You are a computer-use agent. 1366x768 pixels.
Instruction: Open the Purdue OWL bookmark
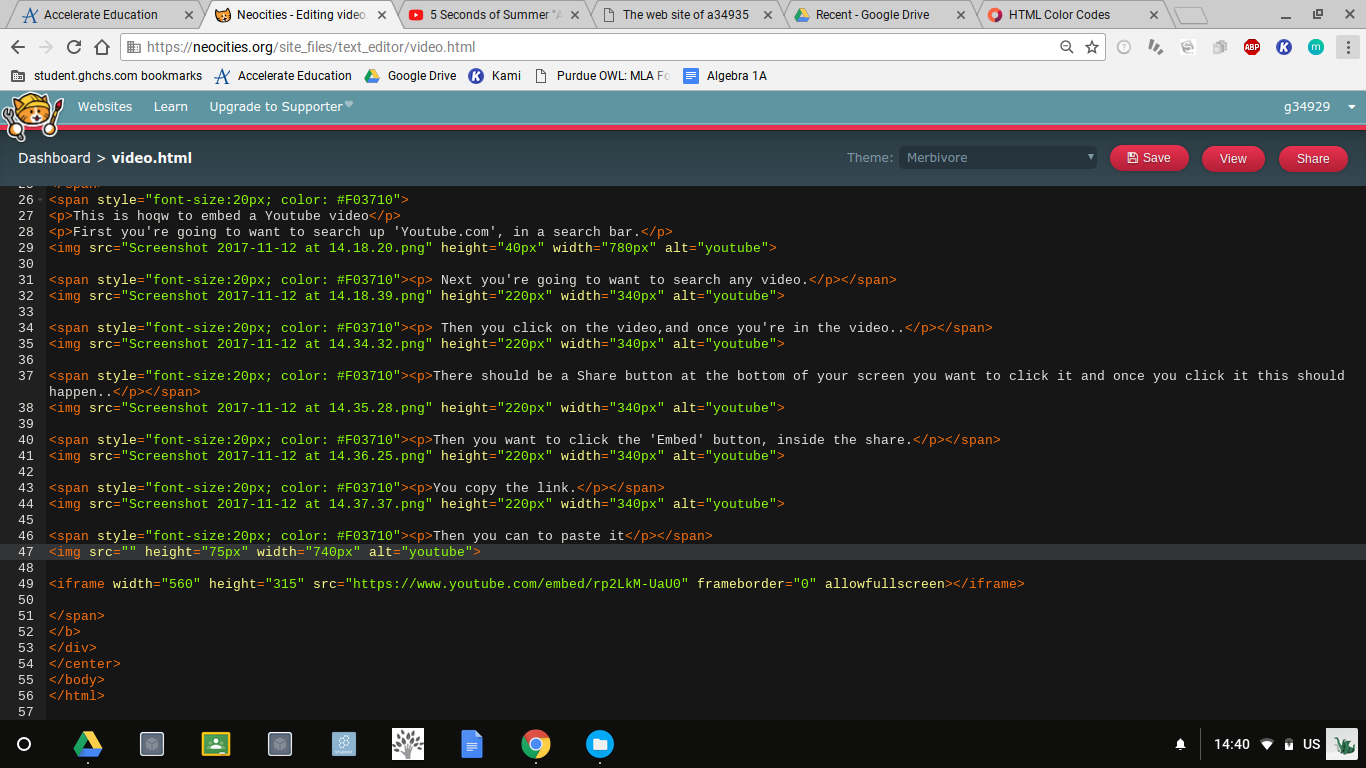602,76
